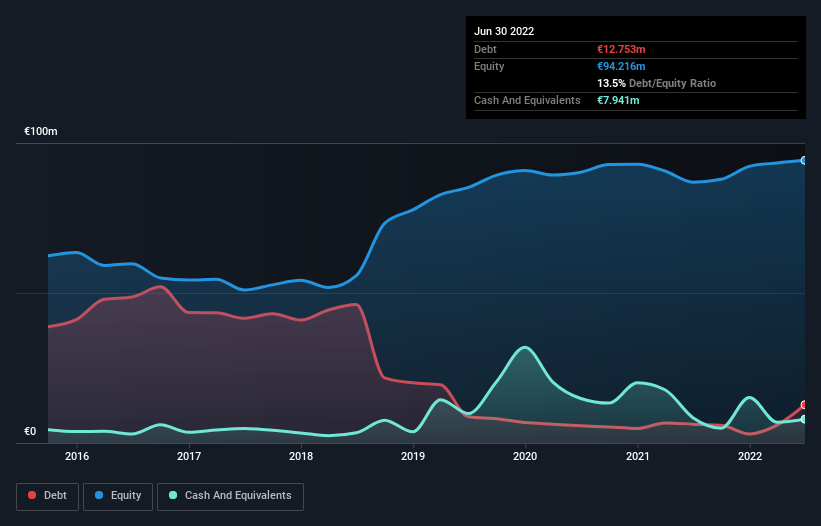Image resolution: width=821 pixels, height=526 pixels.
Task: Click the 2022 x-axis label
Action: click(x=750, y=456)
